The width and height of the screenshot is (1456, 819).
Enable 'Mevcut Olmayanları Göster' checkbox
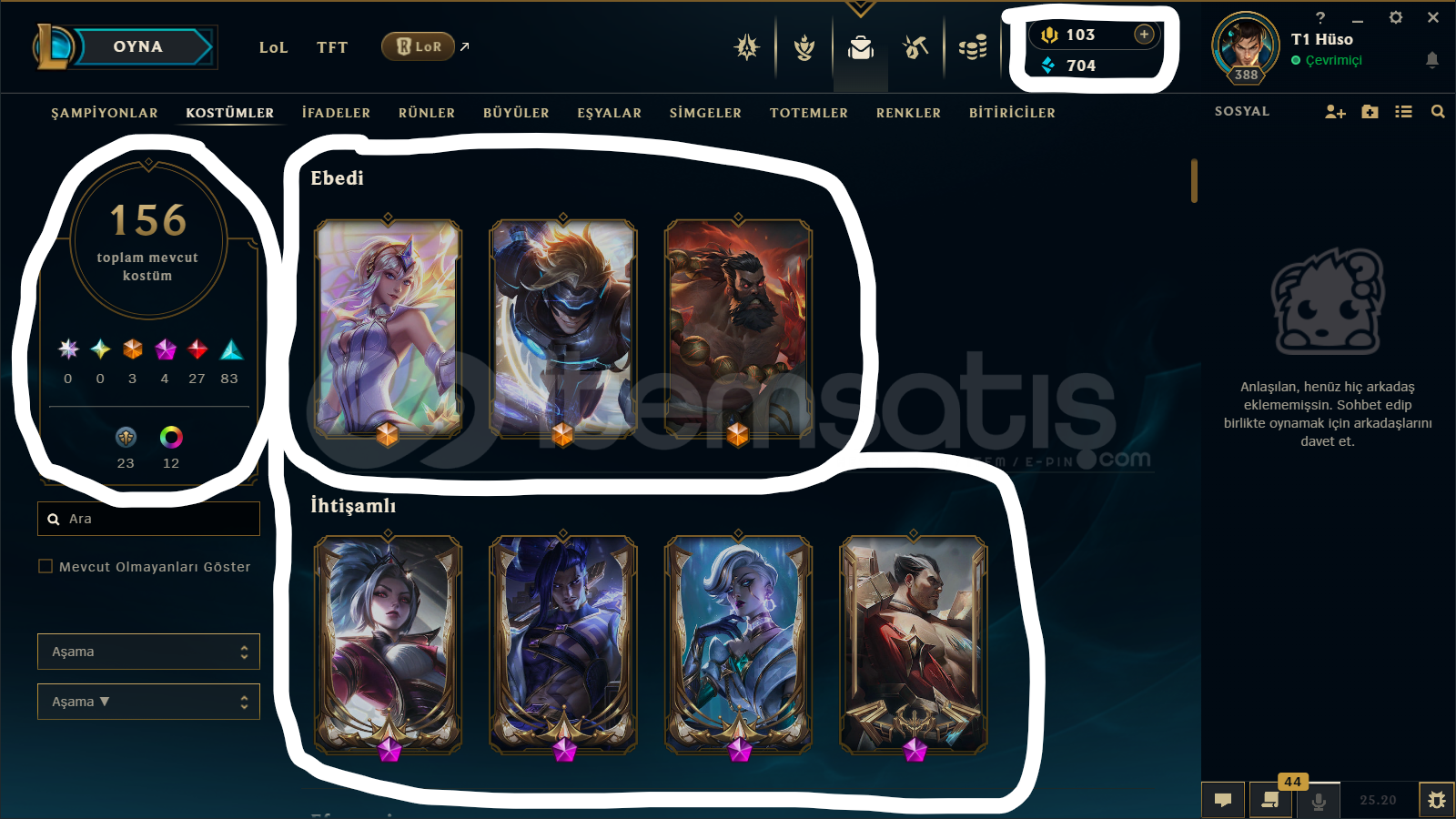(45, 566)
